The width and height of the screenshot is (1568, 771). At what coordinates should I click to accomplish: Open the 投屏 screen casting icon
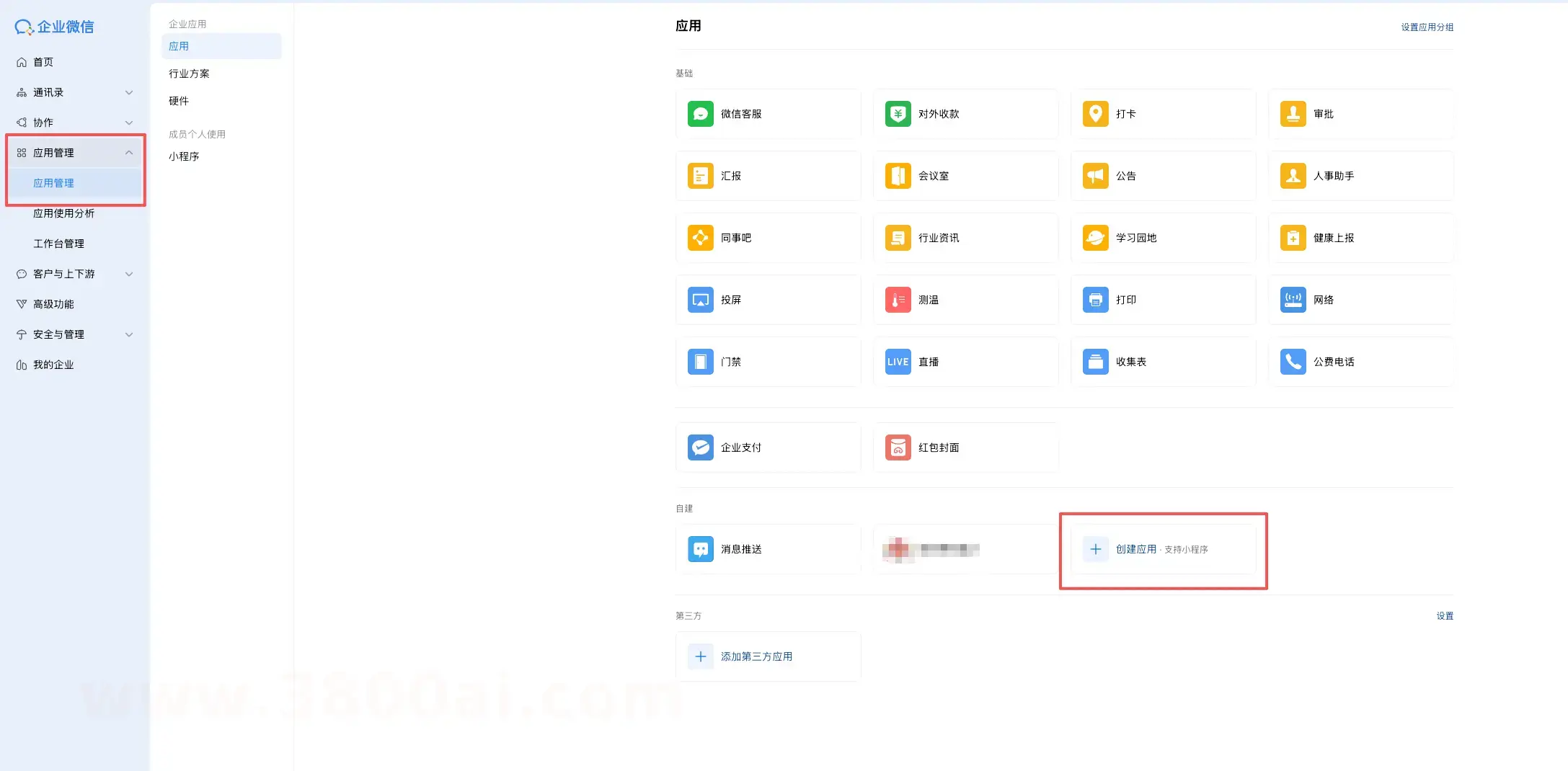pyautogui.click(x=700, y=300)
